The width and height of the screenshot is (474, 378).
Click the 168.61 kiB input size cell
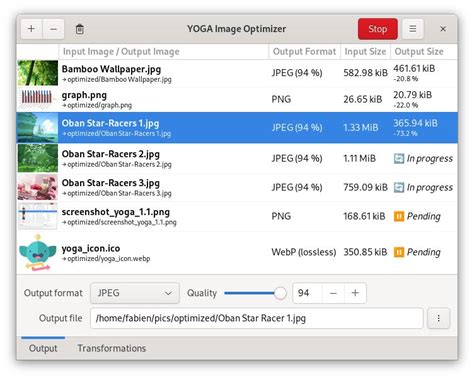(x=364, y=216)
